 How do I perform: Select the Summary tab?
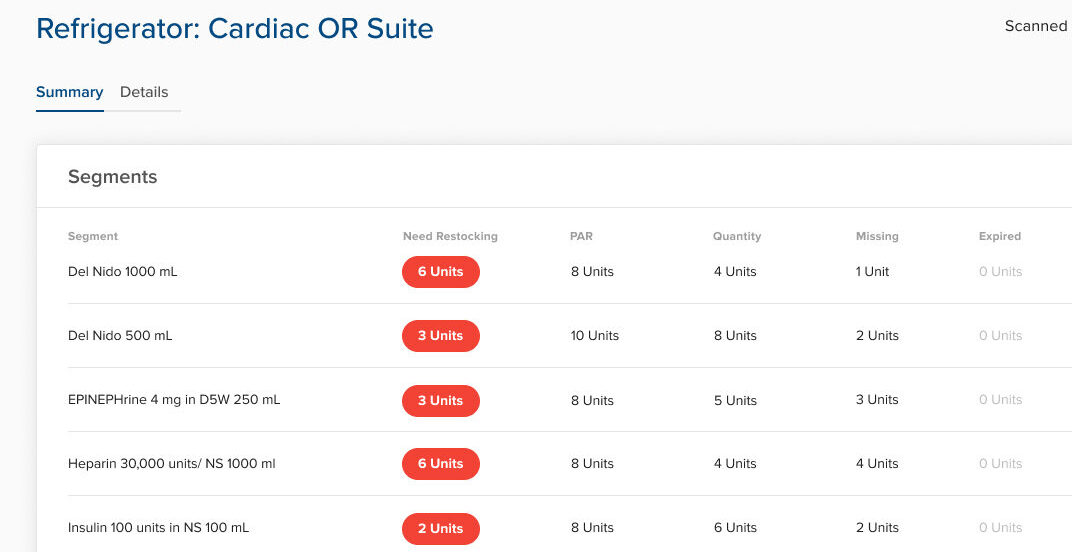click(x=69, y=92)
